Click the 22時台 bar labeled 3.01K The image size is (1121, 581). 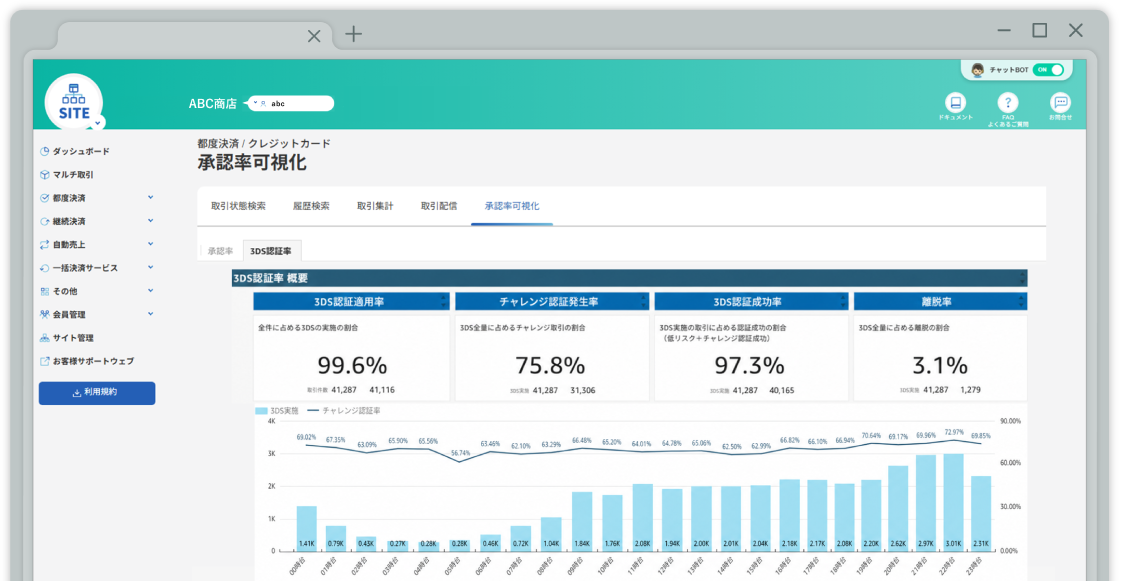953,502
